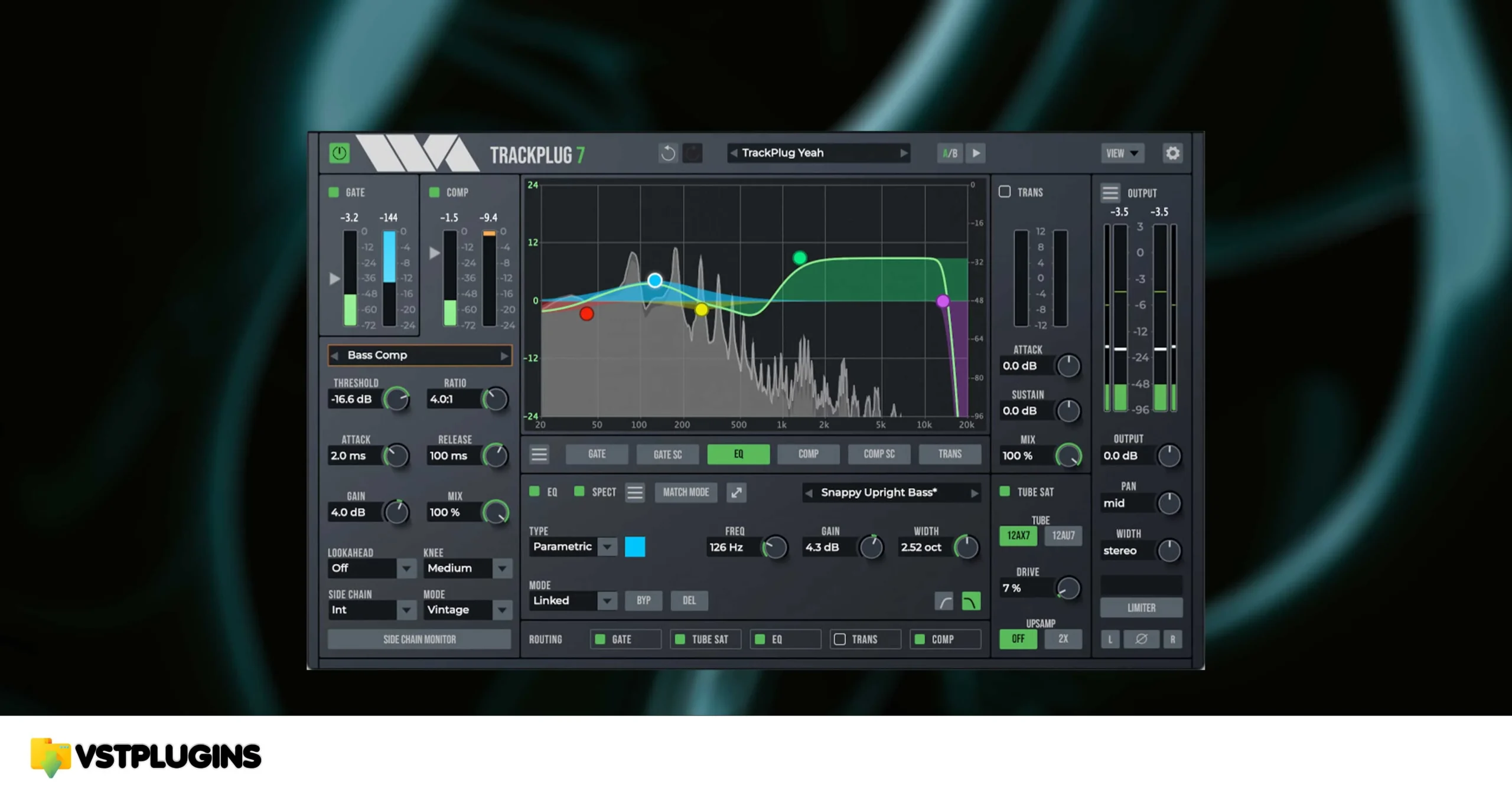This screenshot has width=1512, height=801.
Task: Switch to the TRANS tab
Action: [x=950, y=454]
